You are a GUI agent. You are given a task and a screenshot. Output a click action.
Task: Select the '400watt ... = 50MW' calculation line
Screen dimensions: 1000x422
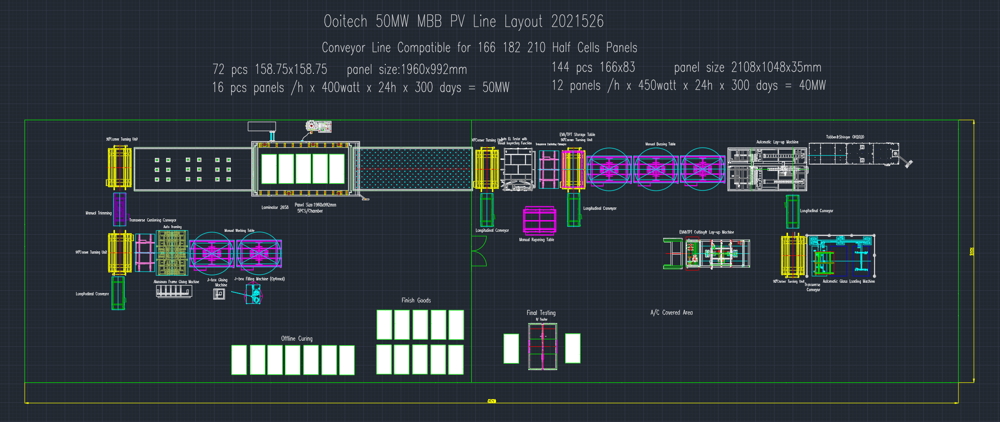point(361,88)
